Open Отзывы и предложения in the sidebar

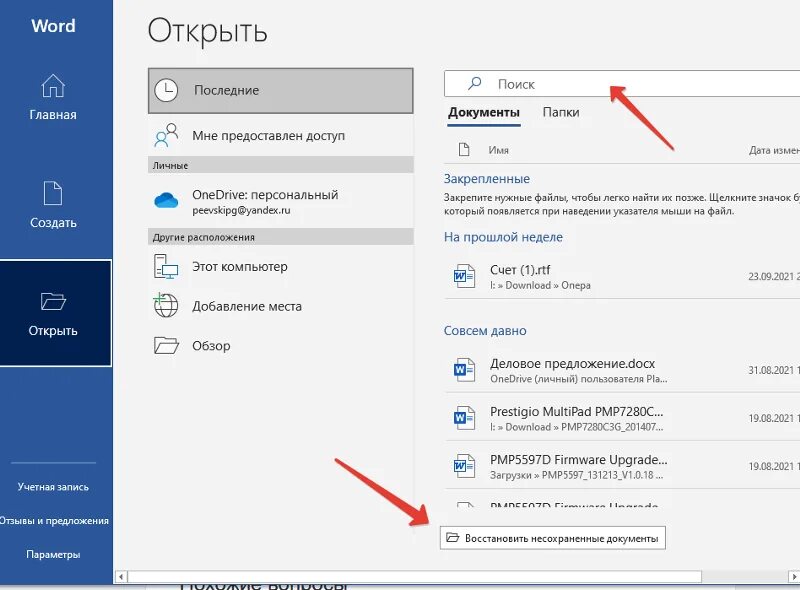(54, 521)
